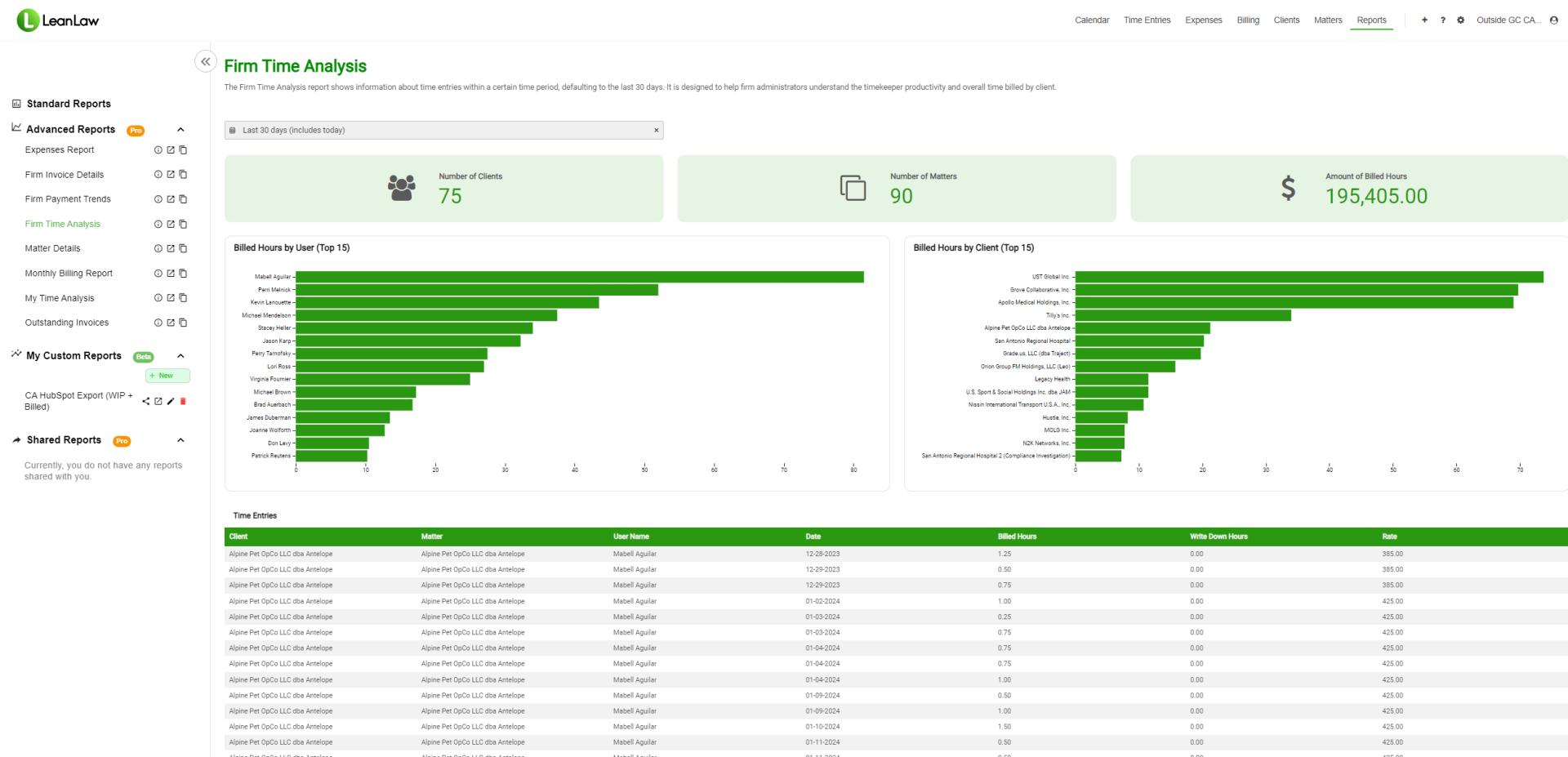The width and height of the screenshot is (1568, 757).
Task: Open the user profile icon
Action: tap(1554, 20)
